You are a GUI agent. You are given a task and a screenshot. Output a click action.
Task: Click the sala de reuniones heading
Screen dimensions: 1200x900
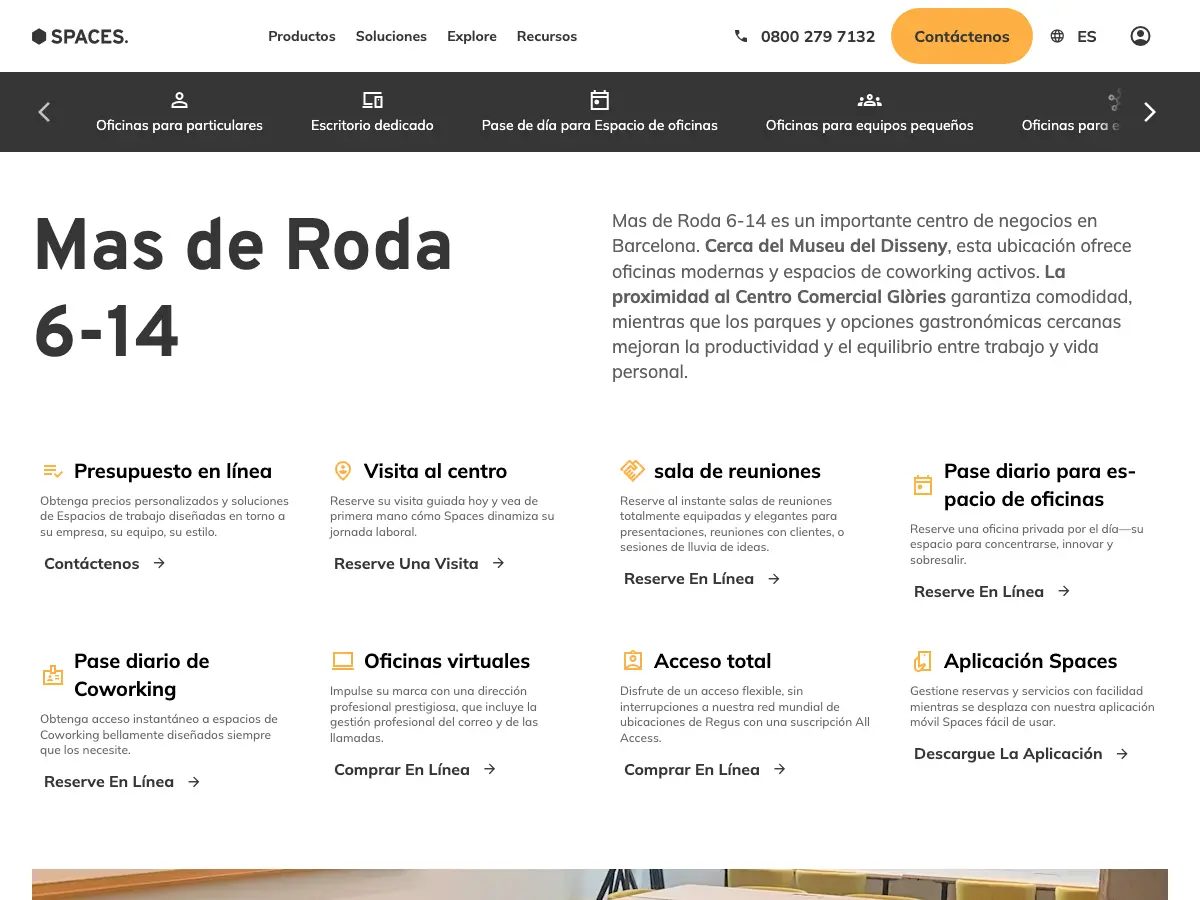[x=737, y=471]
